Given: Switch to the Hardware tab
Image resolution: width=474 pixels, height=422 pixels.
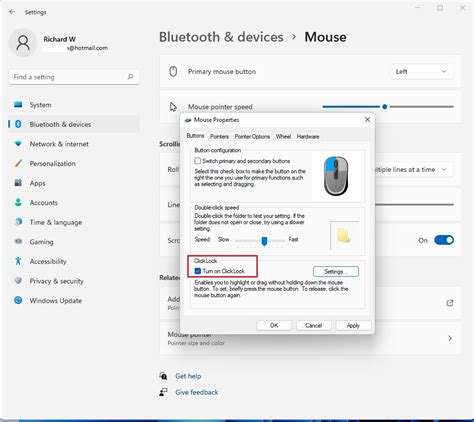Looking at the screenshot, I should (308, 136).
